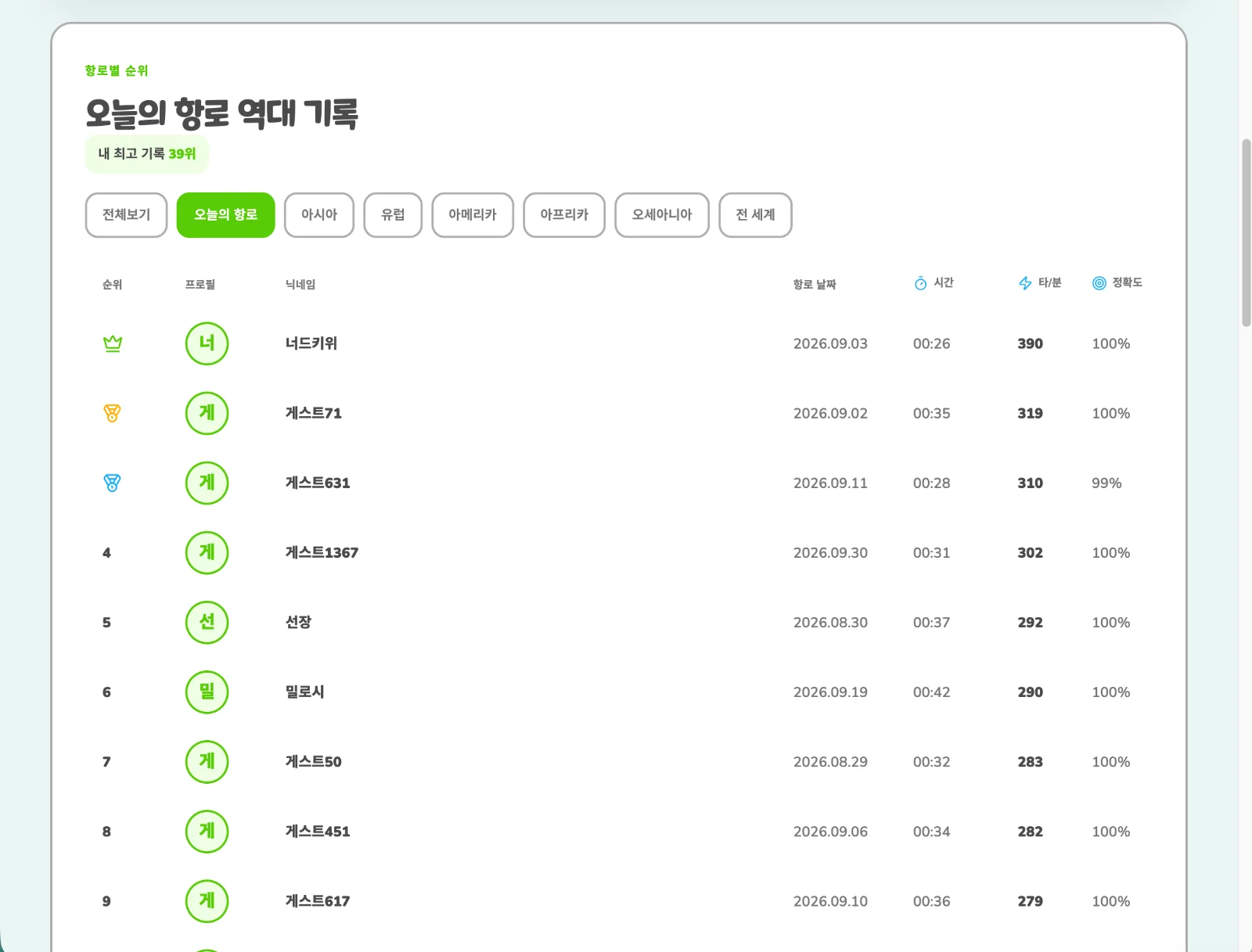Click nickname 선장
Screen dimensions: 1252x952
pos(298,622)
